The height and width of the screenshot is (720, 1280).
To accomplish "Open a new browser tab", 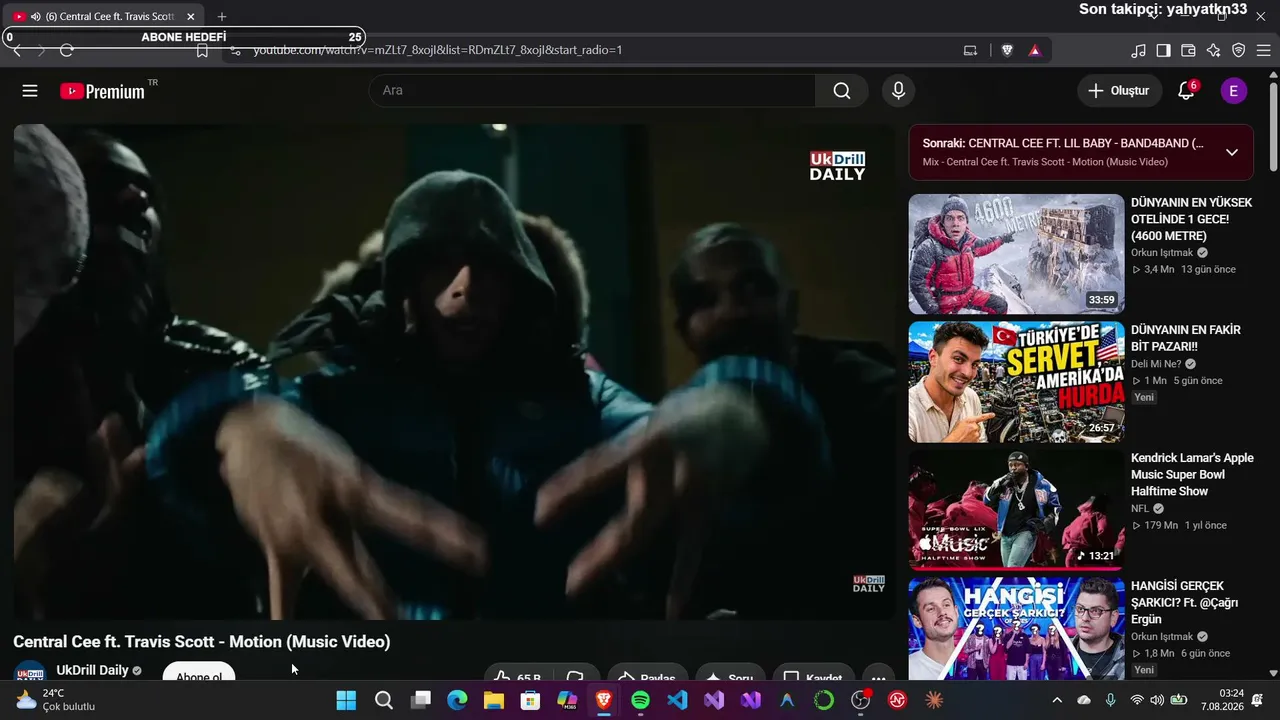I will 222,17.
